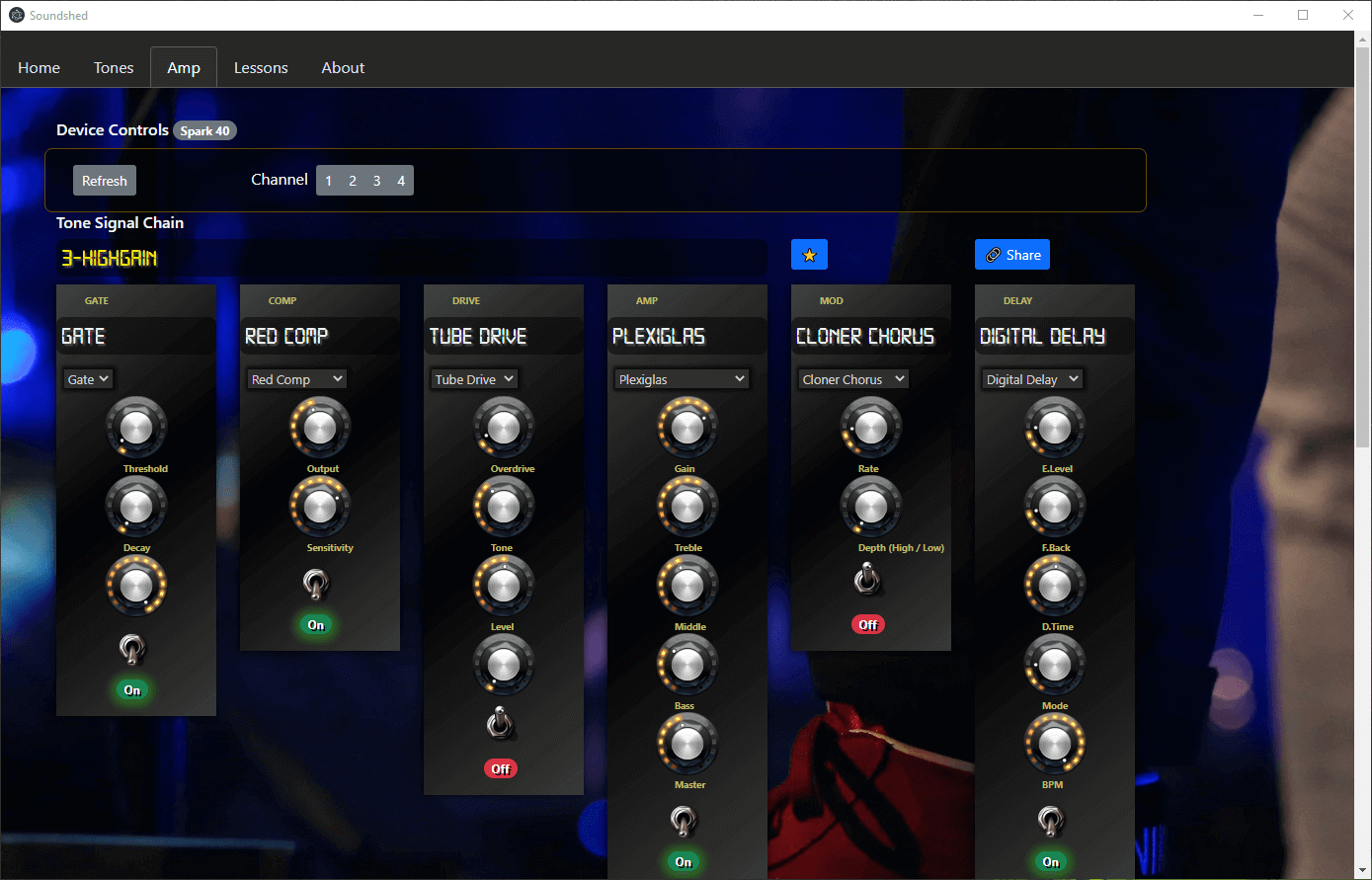Click the Red Comp Sensitivity knob
Image resolution: width=1372 pixels, height=880 pixels.
tap(320, 506)
